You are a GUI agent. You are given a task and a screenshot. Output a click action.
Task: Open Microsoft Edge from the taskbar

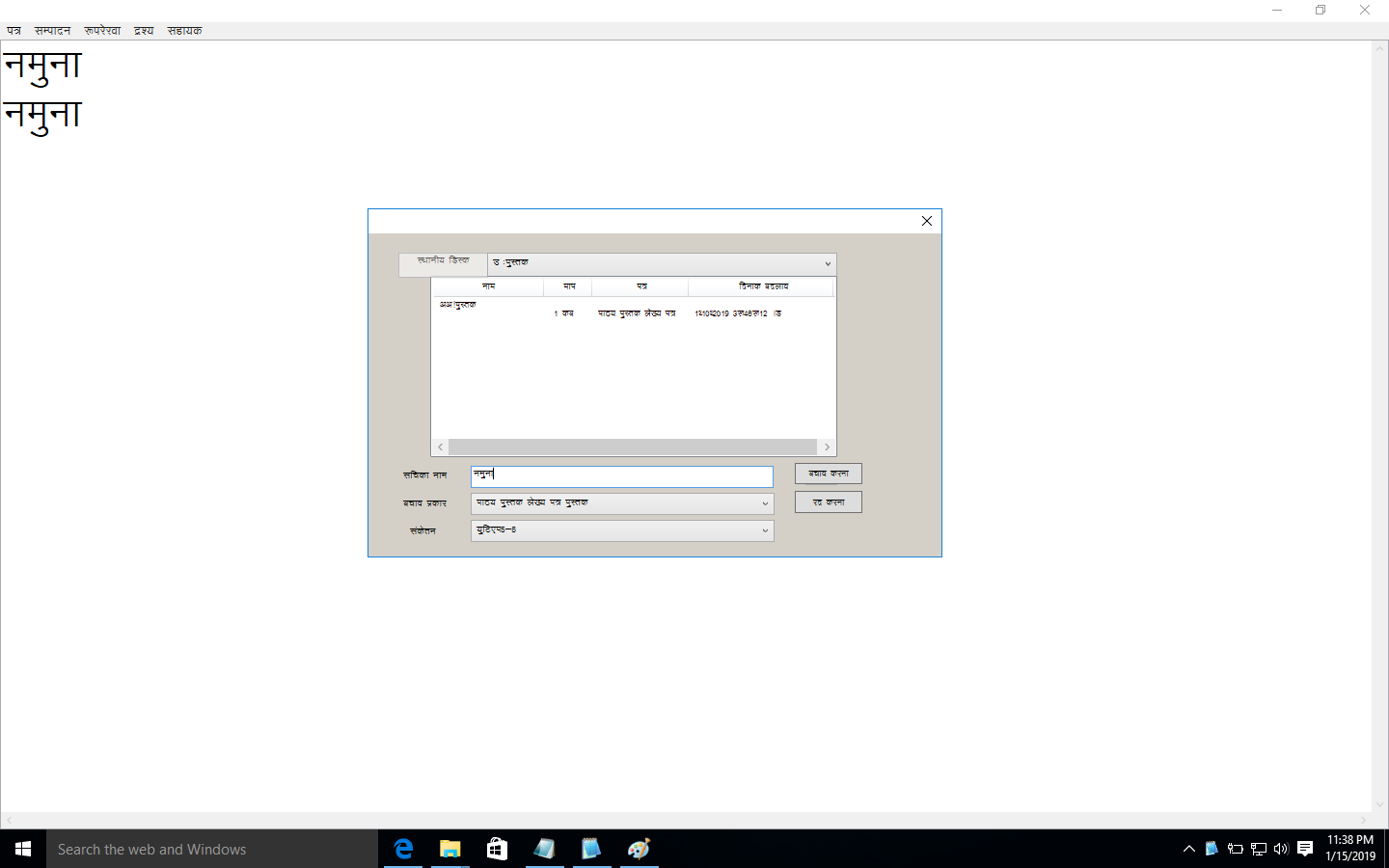click(403, 849)
